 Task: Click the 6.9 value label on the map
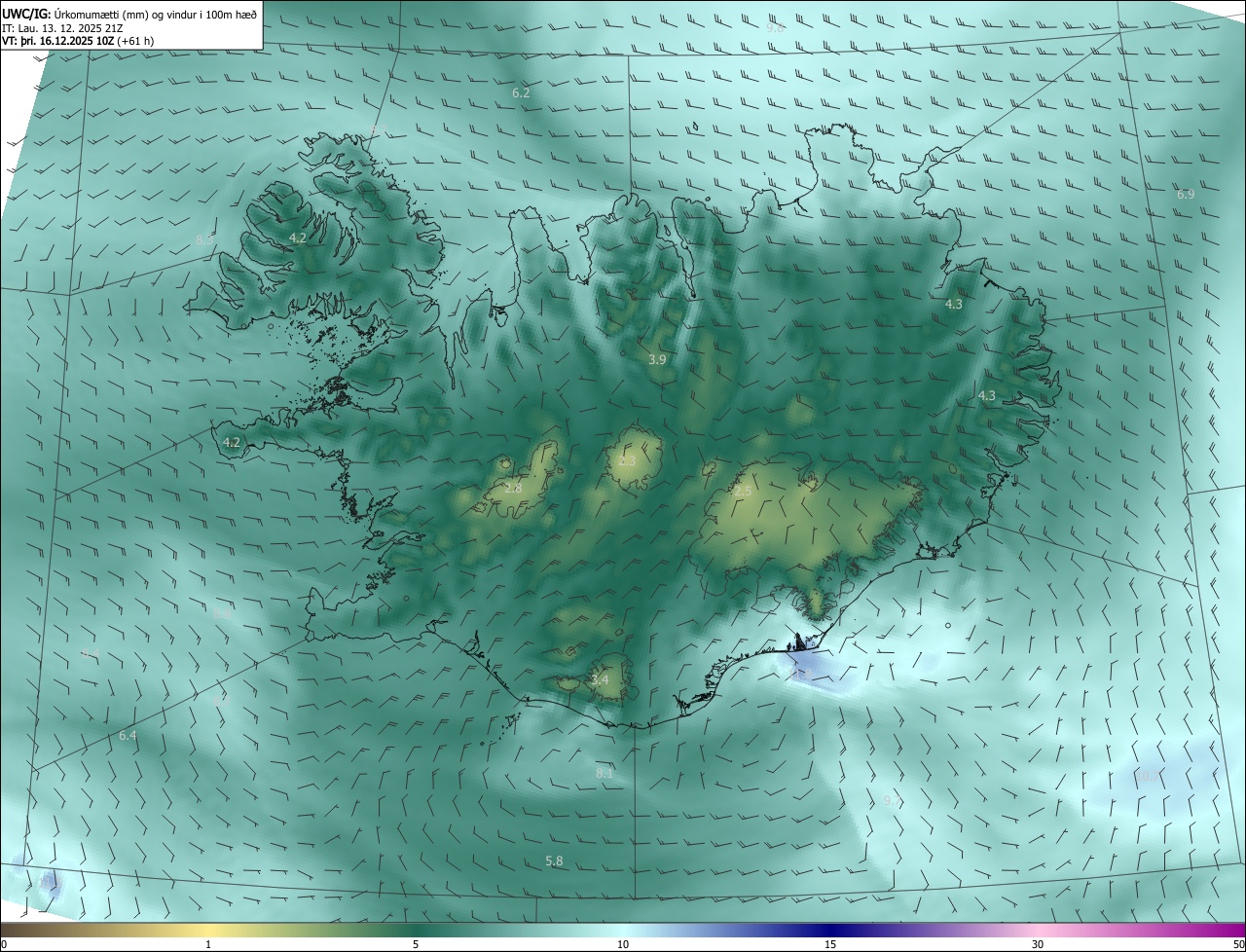pyautogui.click(x=1186, y=195)
